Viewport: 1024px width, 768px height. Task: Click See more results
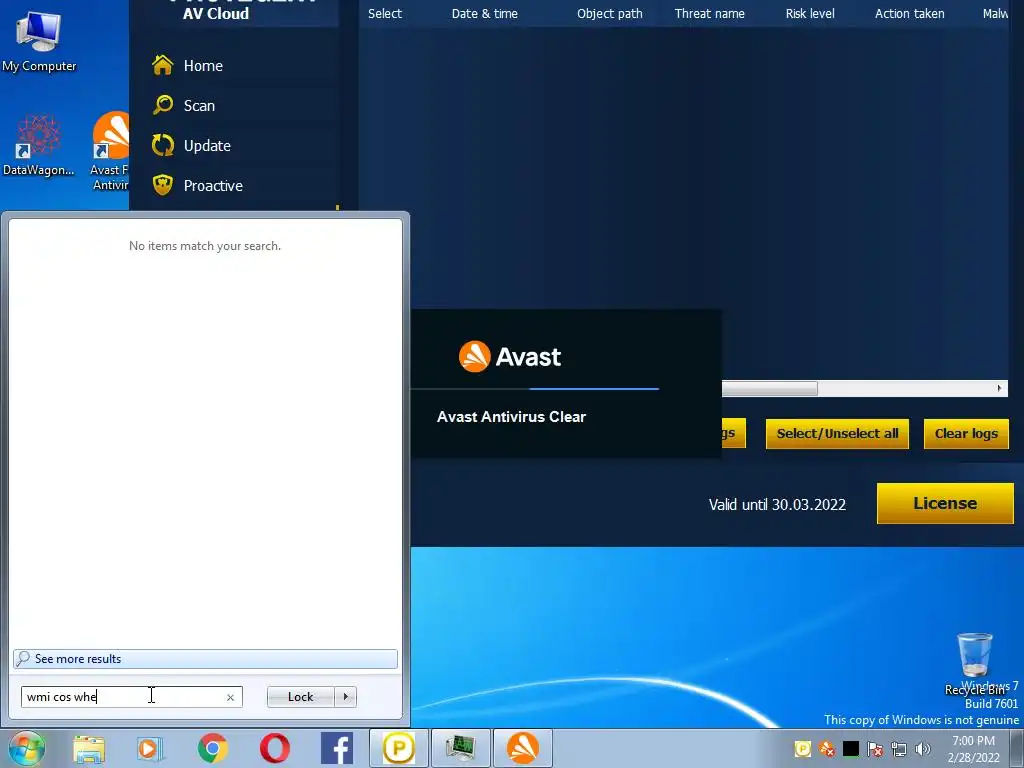click(205, 659)
